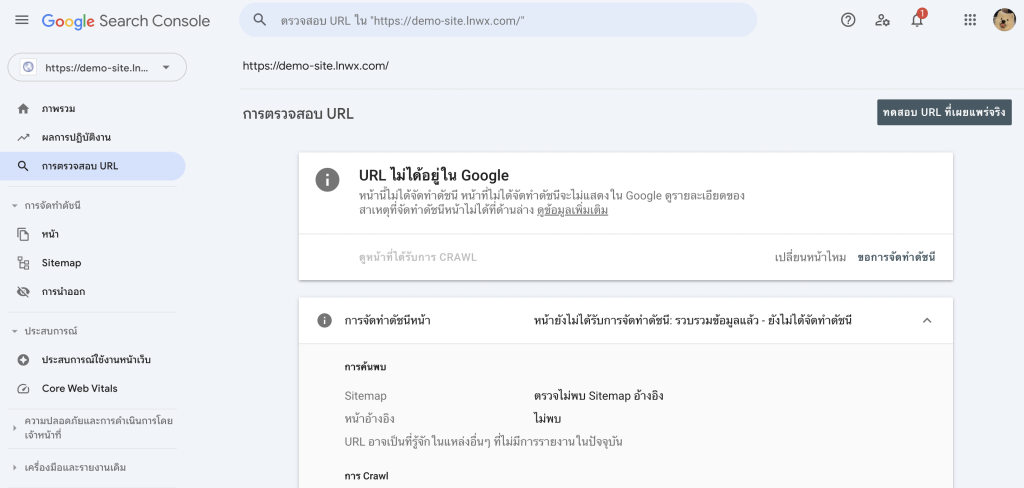Click the การตรวจสอบ URL page title
This screenshot has width=1024, height=488.
point(298,114)
